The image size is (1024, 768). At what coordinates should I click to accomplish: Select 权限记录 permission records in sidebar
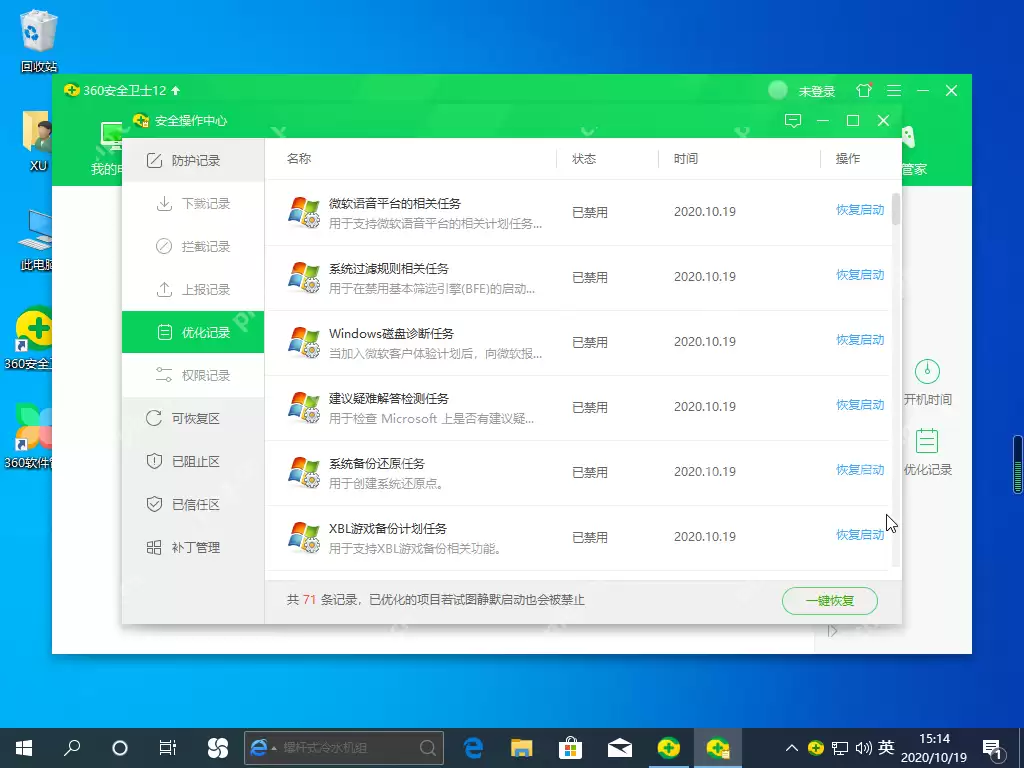[194, 376]
